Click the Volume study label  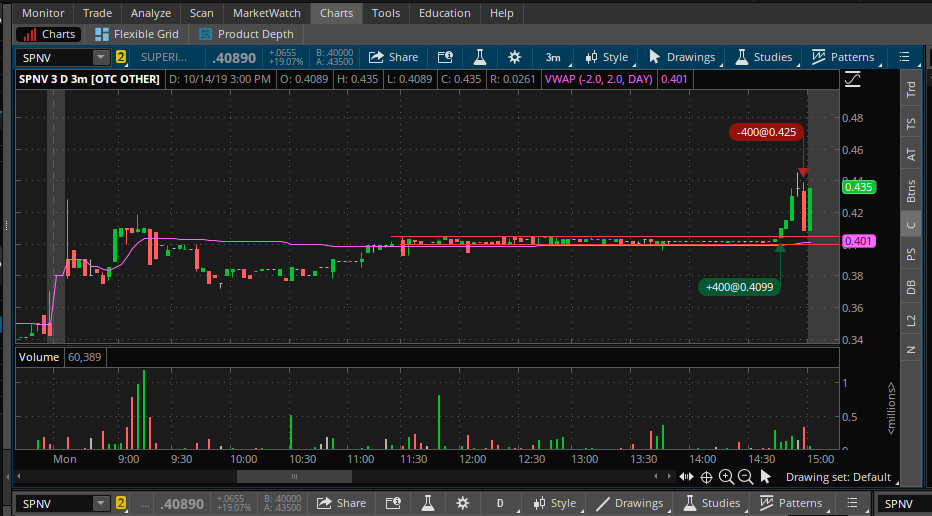click(x=39, y=357)
